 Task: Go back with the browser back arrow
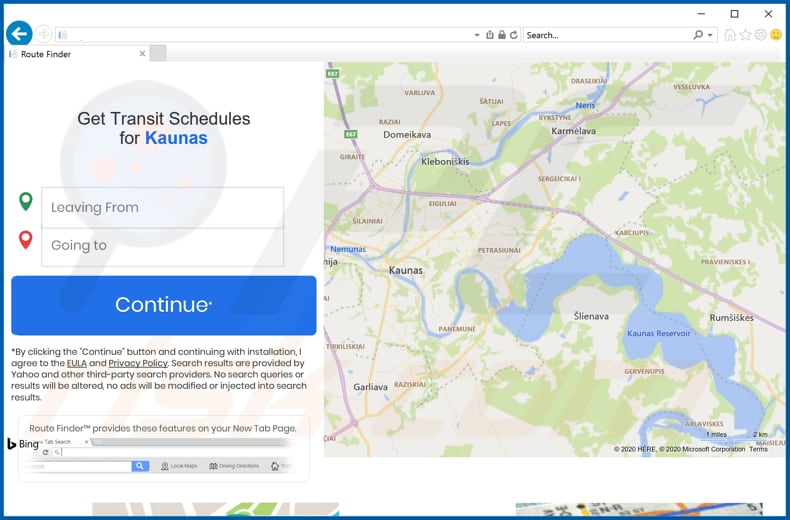point(19,34)
